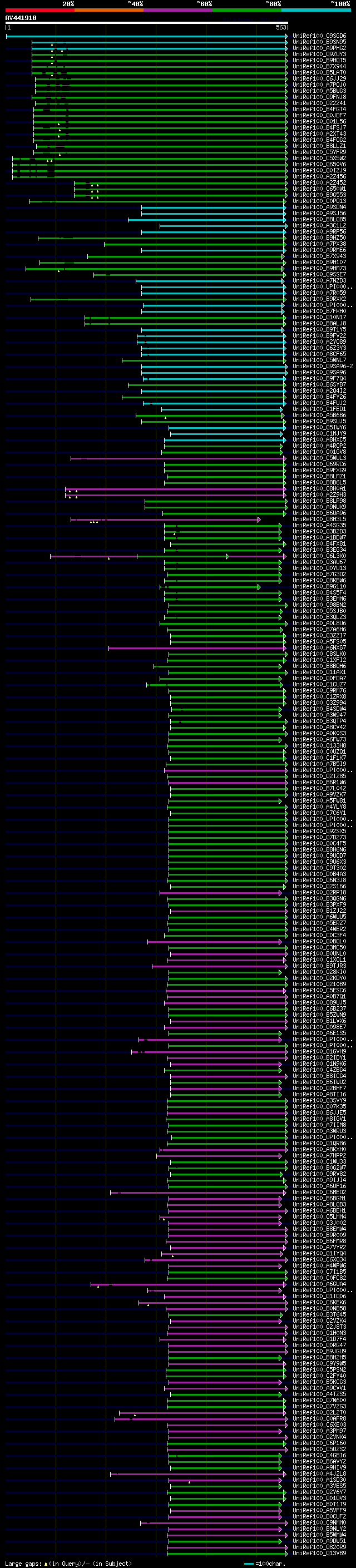Select UniRef100_Q8H3L5 hit label
356x1568 pixels.
click(x=319, y=520)
